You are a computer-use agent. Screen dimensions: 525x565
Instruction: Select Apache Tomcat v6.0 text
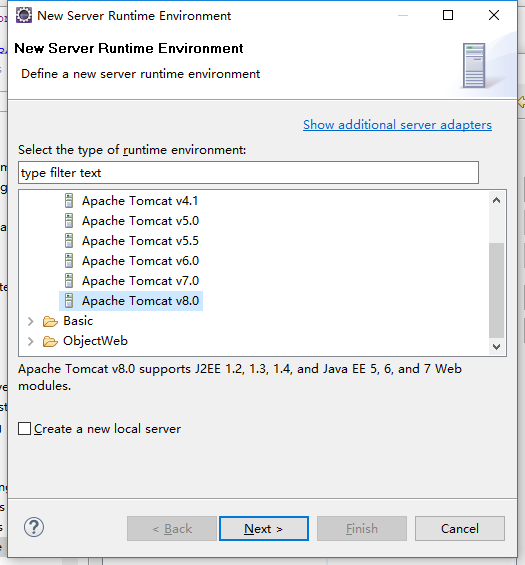tap(140, 261)
